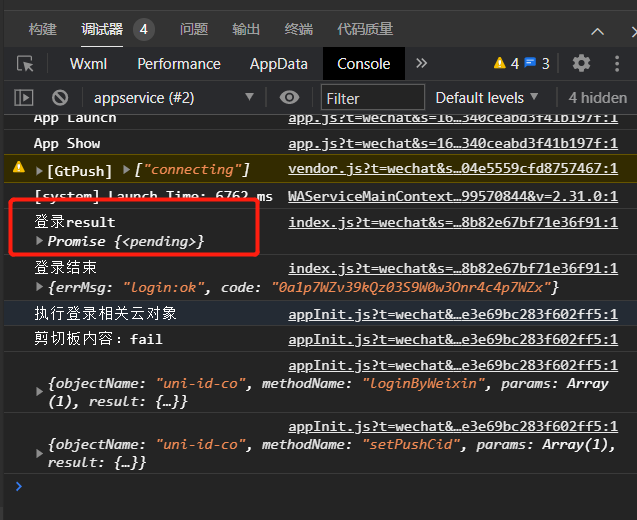
Task: Open DevTools settings gear
Action: (581, 64)
